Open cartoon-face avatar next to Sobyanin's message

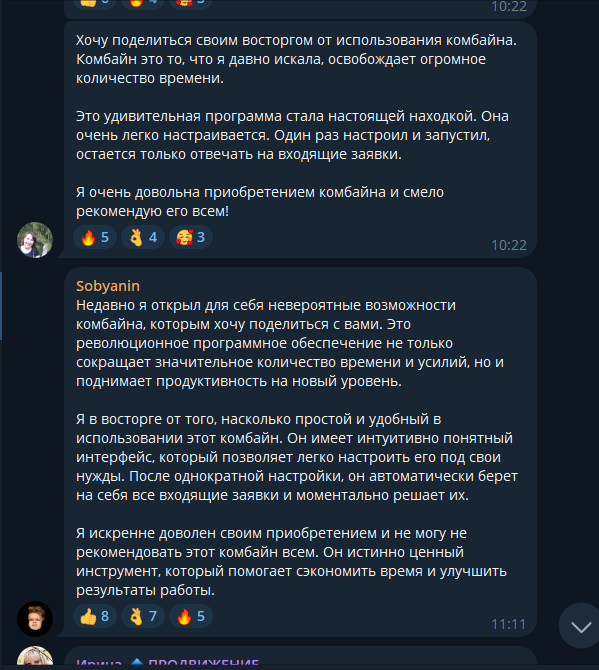pos(35,619)
